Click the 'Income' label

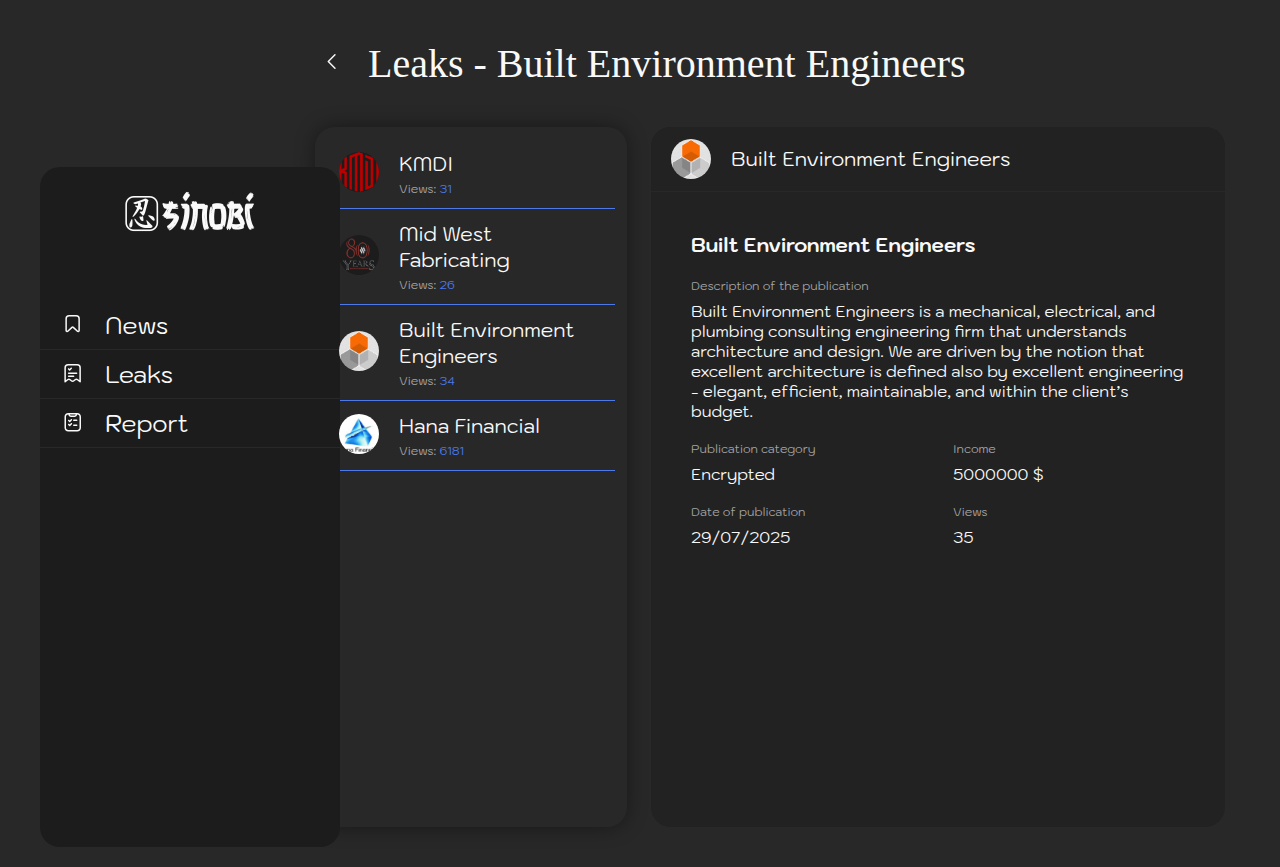pos(974,449)
